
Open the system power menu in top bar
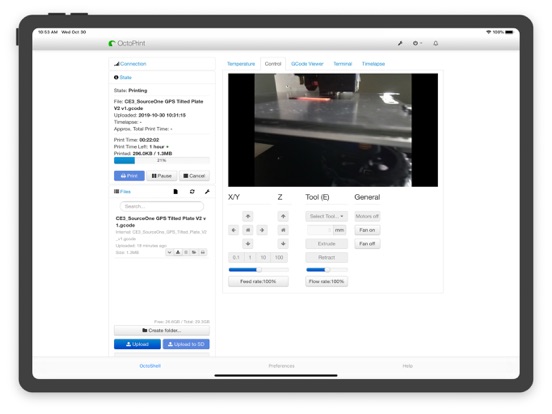(417, 43)
